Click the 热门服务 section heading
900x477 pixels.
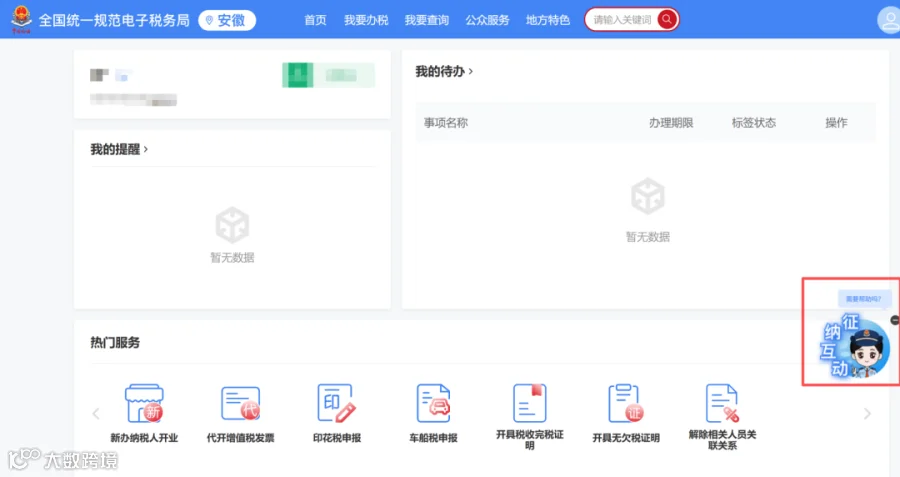[115, 343]
